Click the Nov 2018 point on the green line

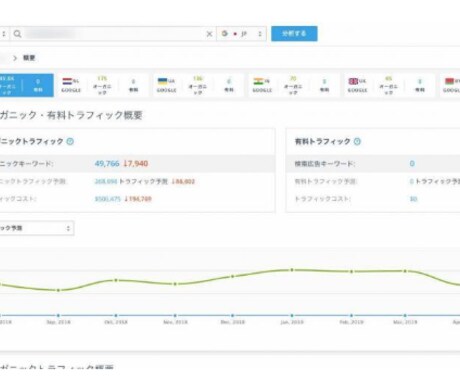[175, 284]
